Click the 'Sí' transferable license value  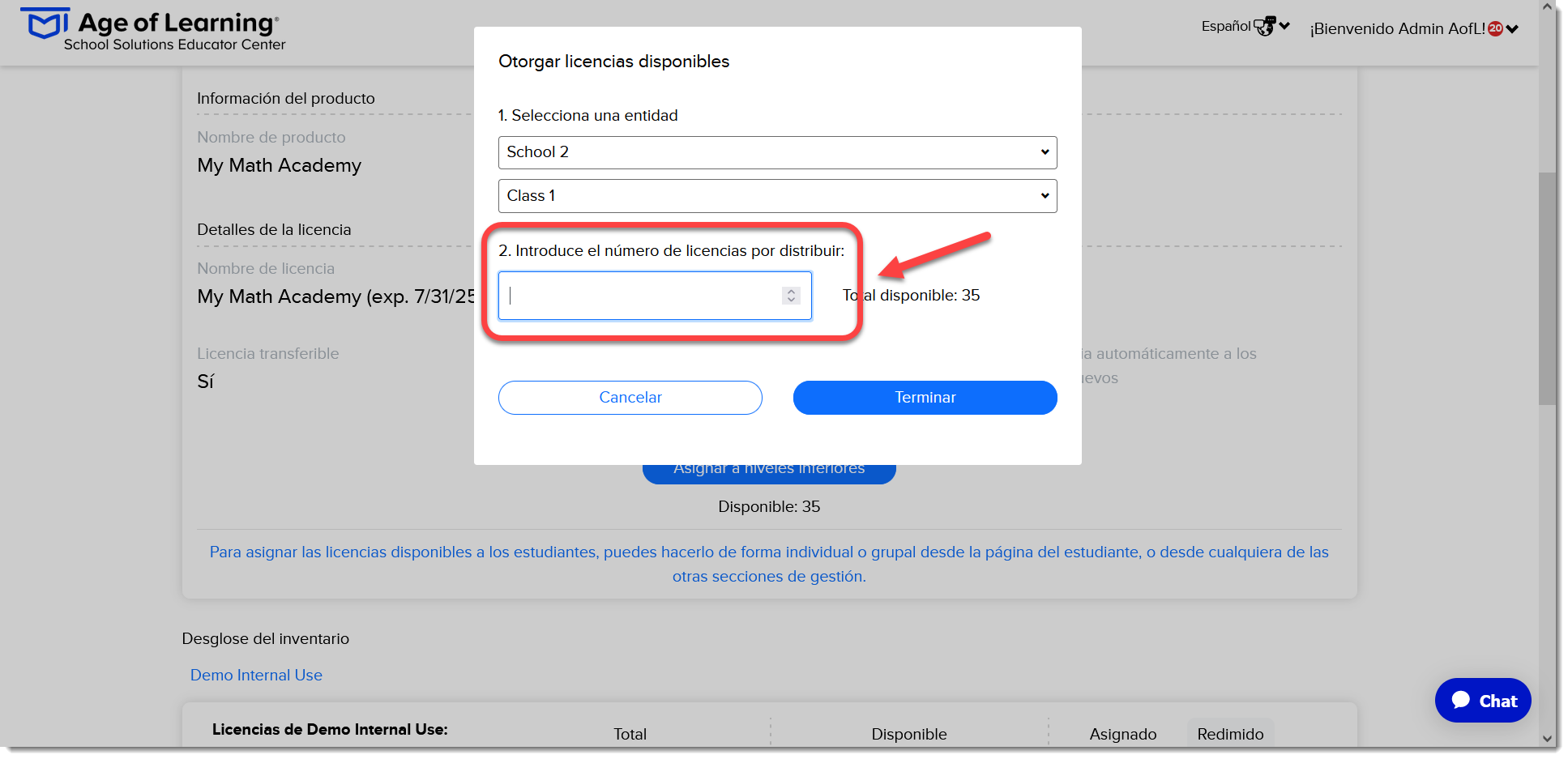205,382
